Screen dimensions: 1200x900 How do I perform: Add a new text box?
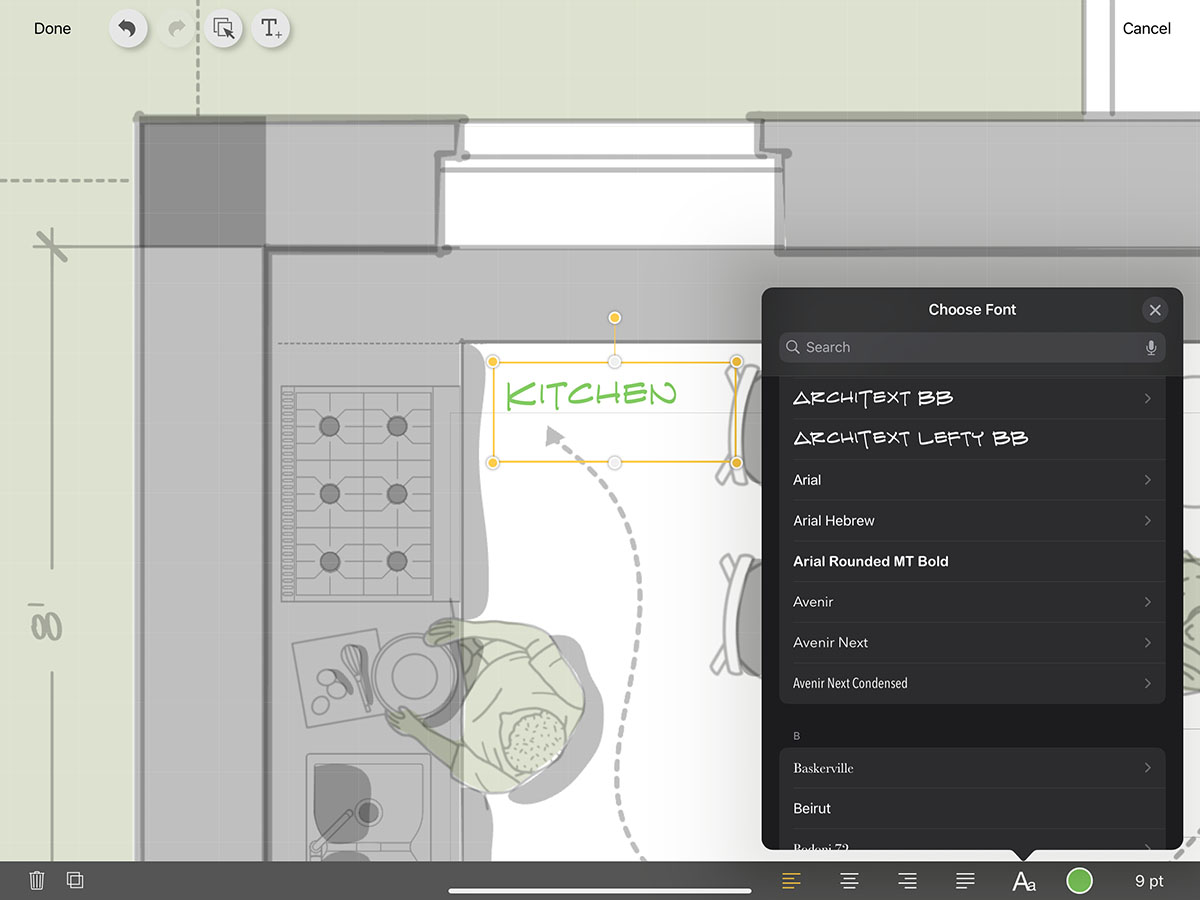point(271,29)
